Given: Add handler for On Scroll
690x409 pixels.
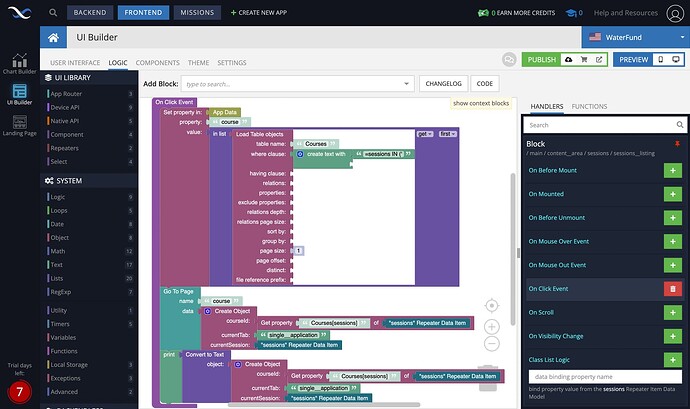Looking at the screenshot, I should click(x=673, y=313).
